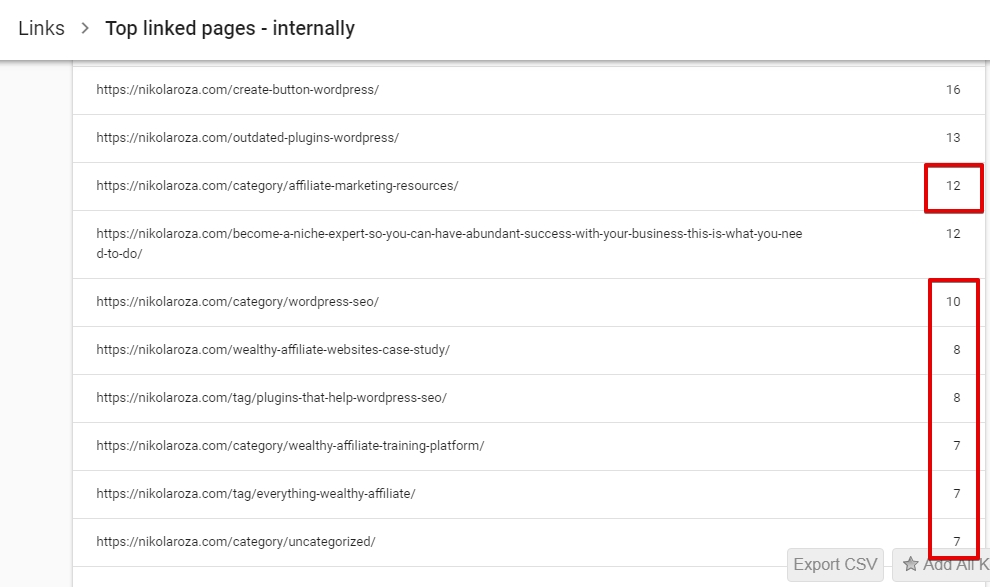This screenshot has height=587, width=990.
Task: Click the 'Top linked pages - internally' heading
Action: tap(230, 28)
